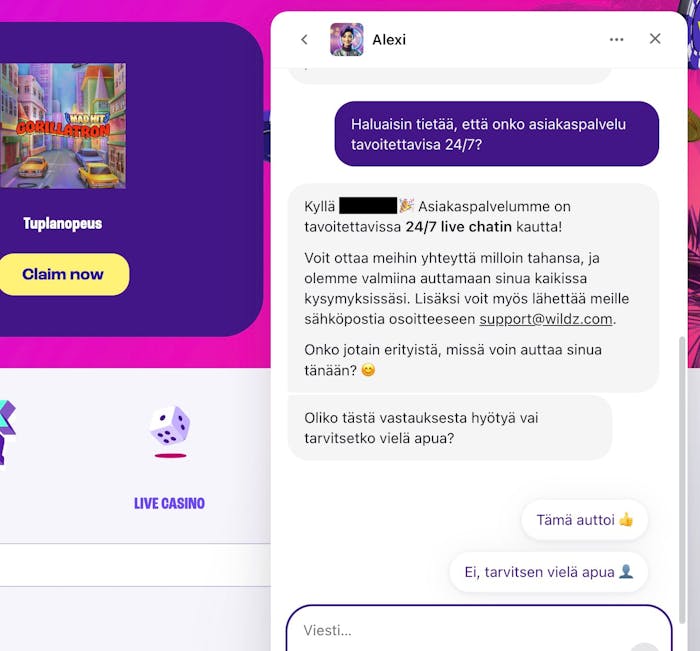Click the yellow Claim now button

(63, 274)
